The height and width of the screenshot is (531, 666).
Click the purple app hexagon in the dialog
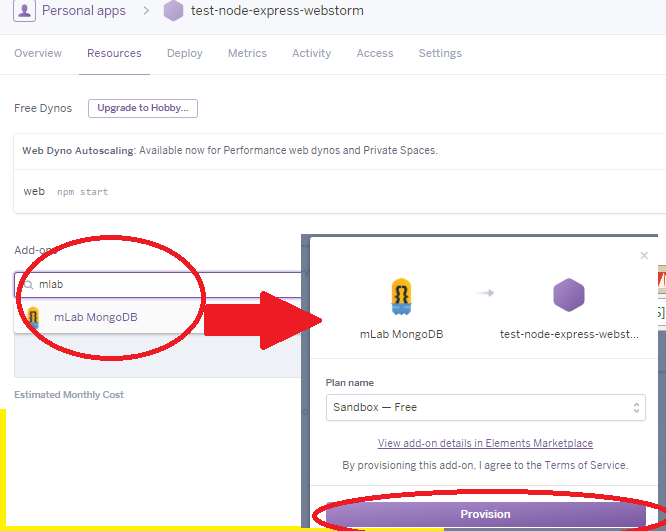pyautogui.click(x=568, y=296)
